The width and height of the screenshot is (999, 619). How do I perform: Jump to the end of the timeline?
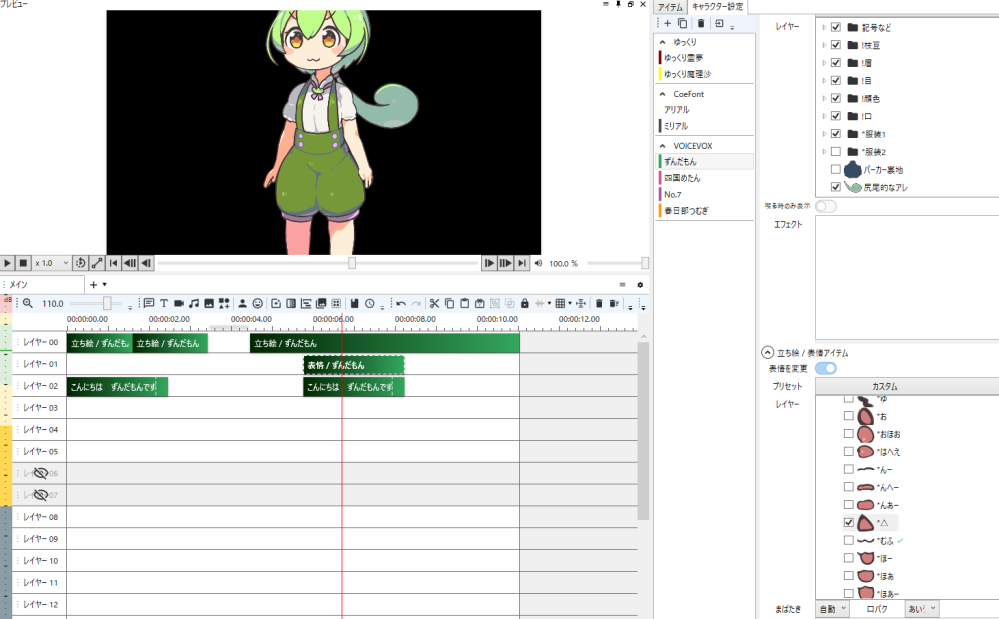point(522,263)
